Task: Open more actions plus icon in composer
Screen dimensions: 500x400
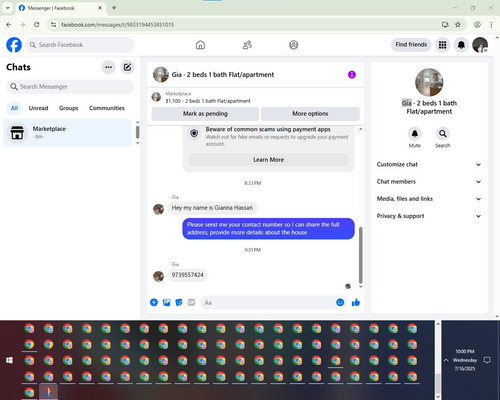Action: click(154, 302)
